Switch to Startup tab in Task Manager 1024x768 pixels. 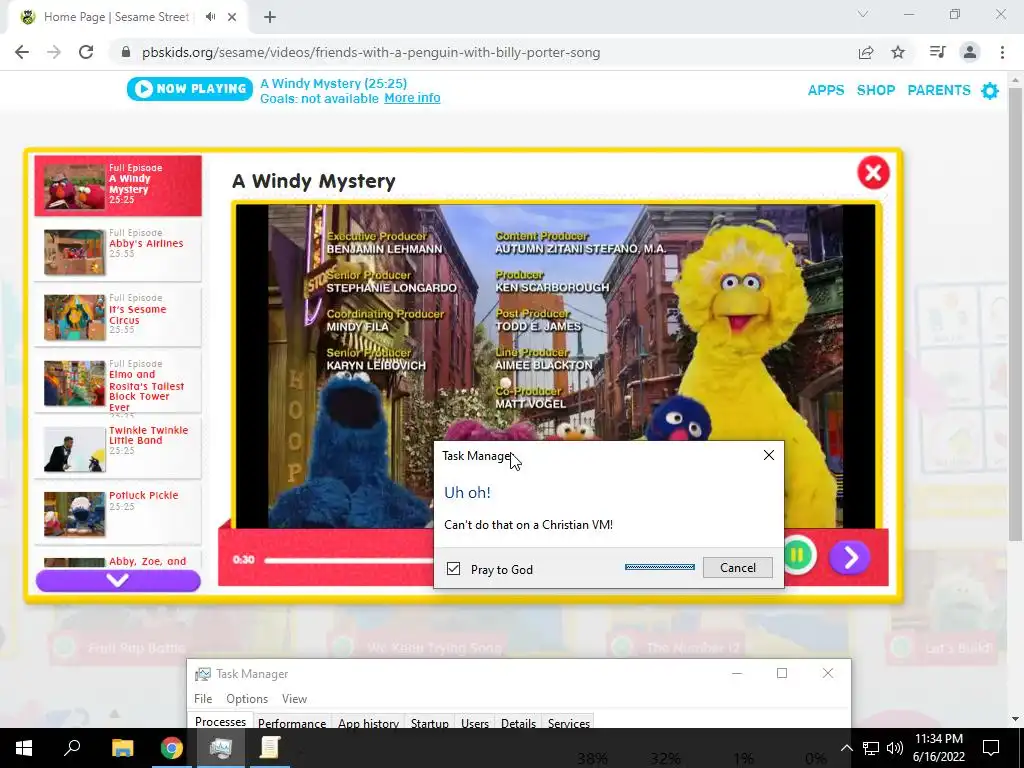tap(430, 723)
